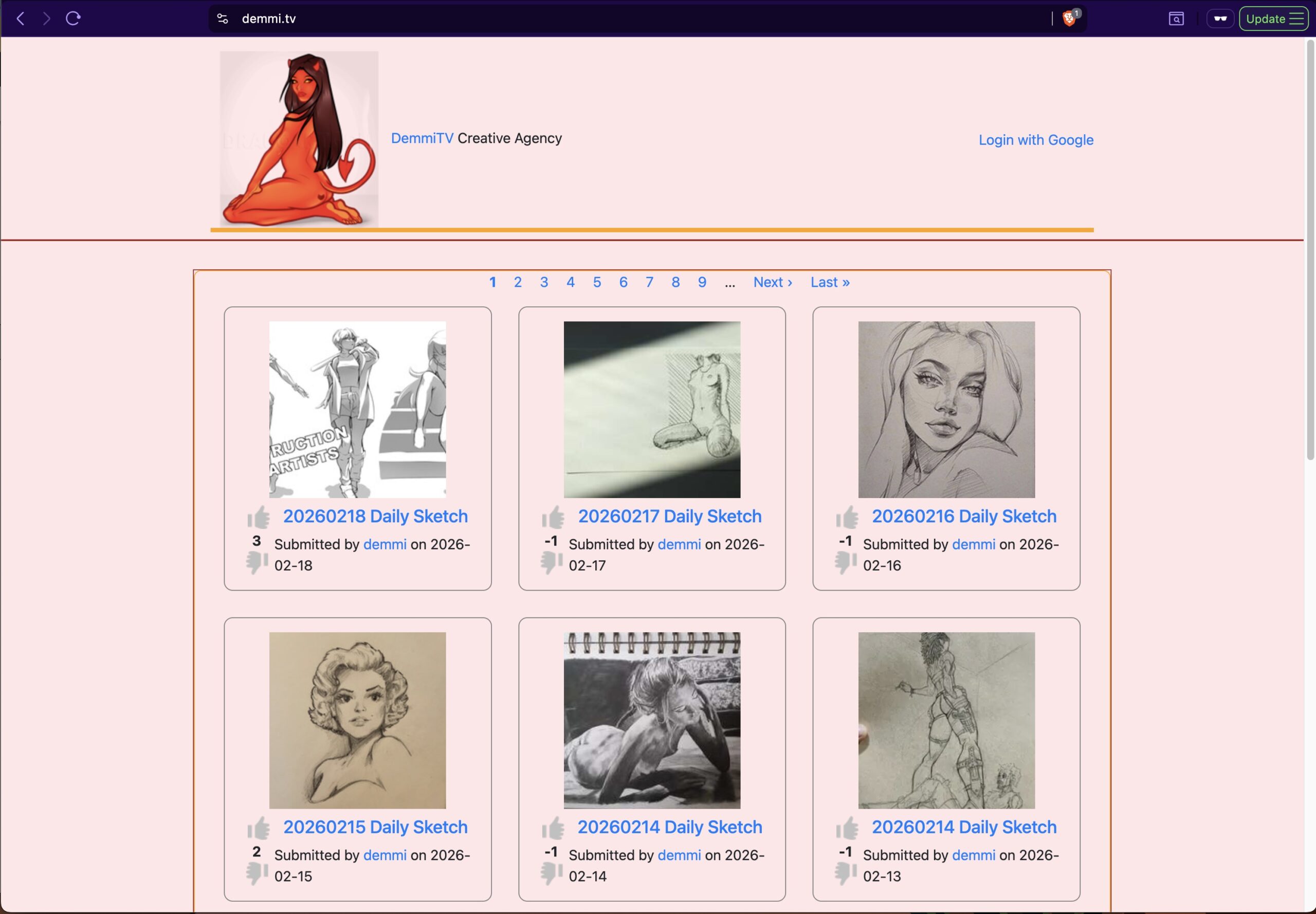This screenshot has height=914, width=1316.
Task: Reload the page with refresh icon
Action: click(74, 19)
